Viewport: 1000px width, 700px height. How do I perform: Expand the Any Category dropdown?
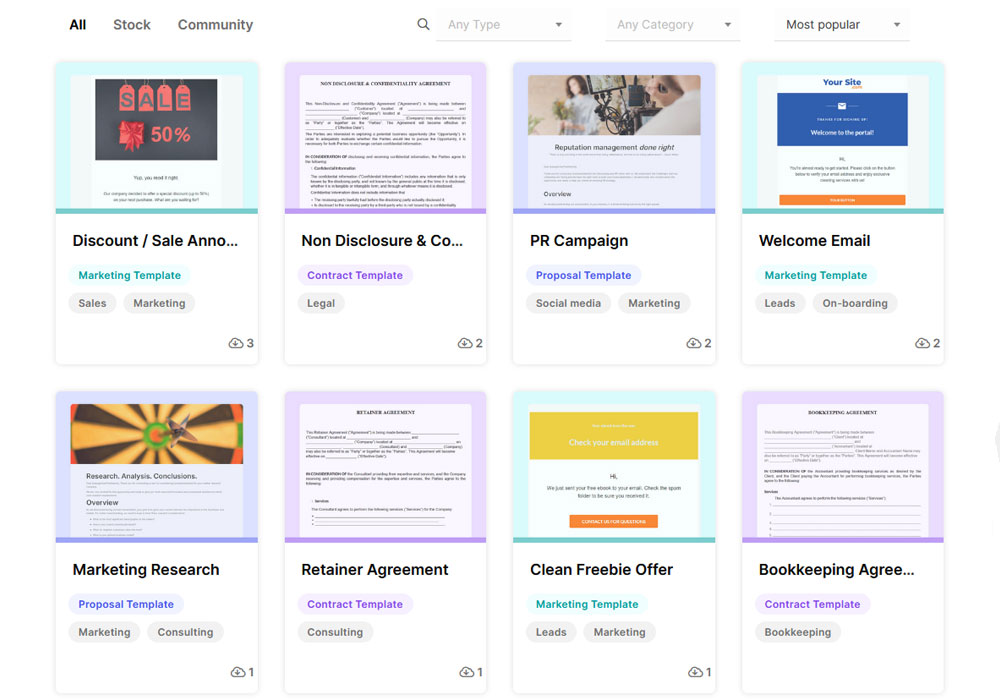(673, 25)
